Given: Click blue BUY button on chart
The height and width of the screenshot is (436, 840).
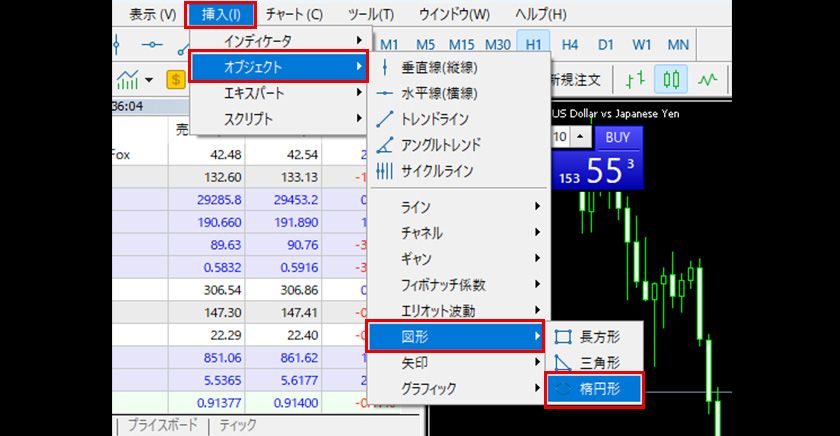Looking at the screenshot, I should coord(618,137).
